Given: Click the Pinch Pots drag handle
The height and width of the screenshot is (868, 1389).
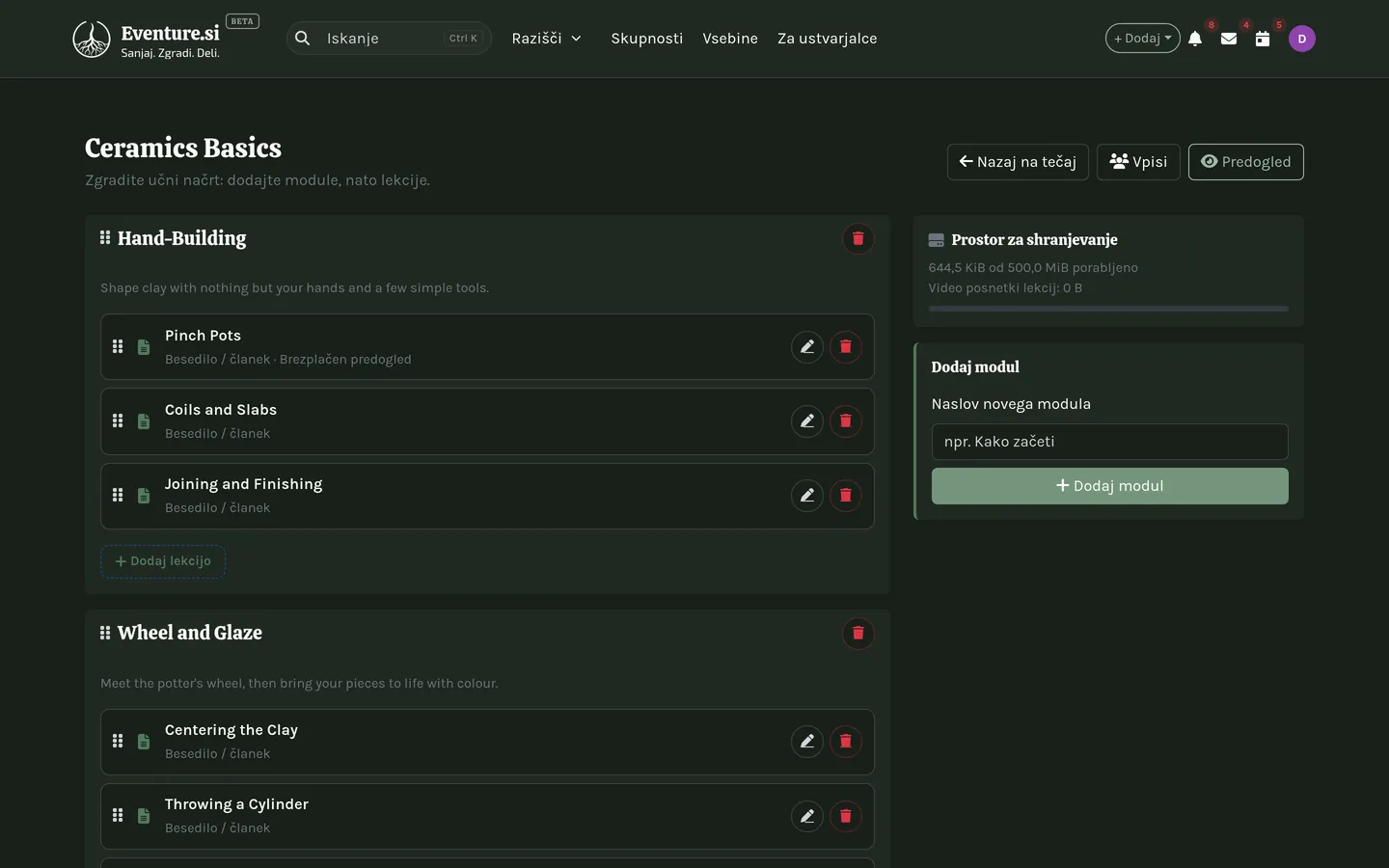Looking at the screenshot, I should click(x=118, y=346).
